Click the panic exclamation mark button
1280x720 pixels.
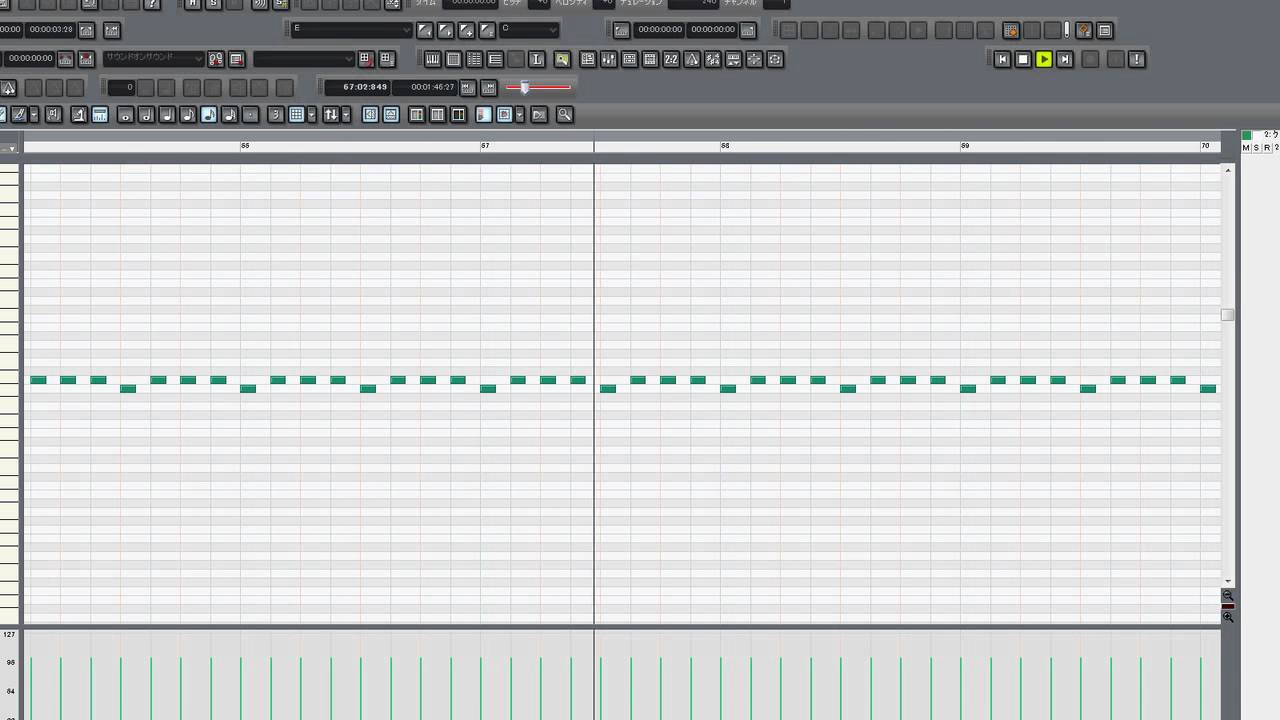(1136, 59)
